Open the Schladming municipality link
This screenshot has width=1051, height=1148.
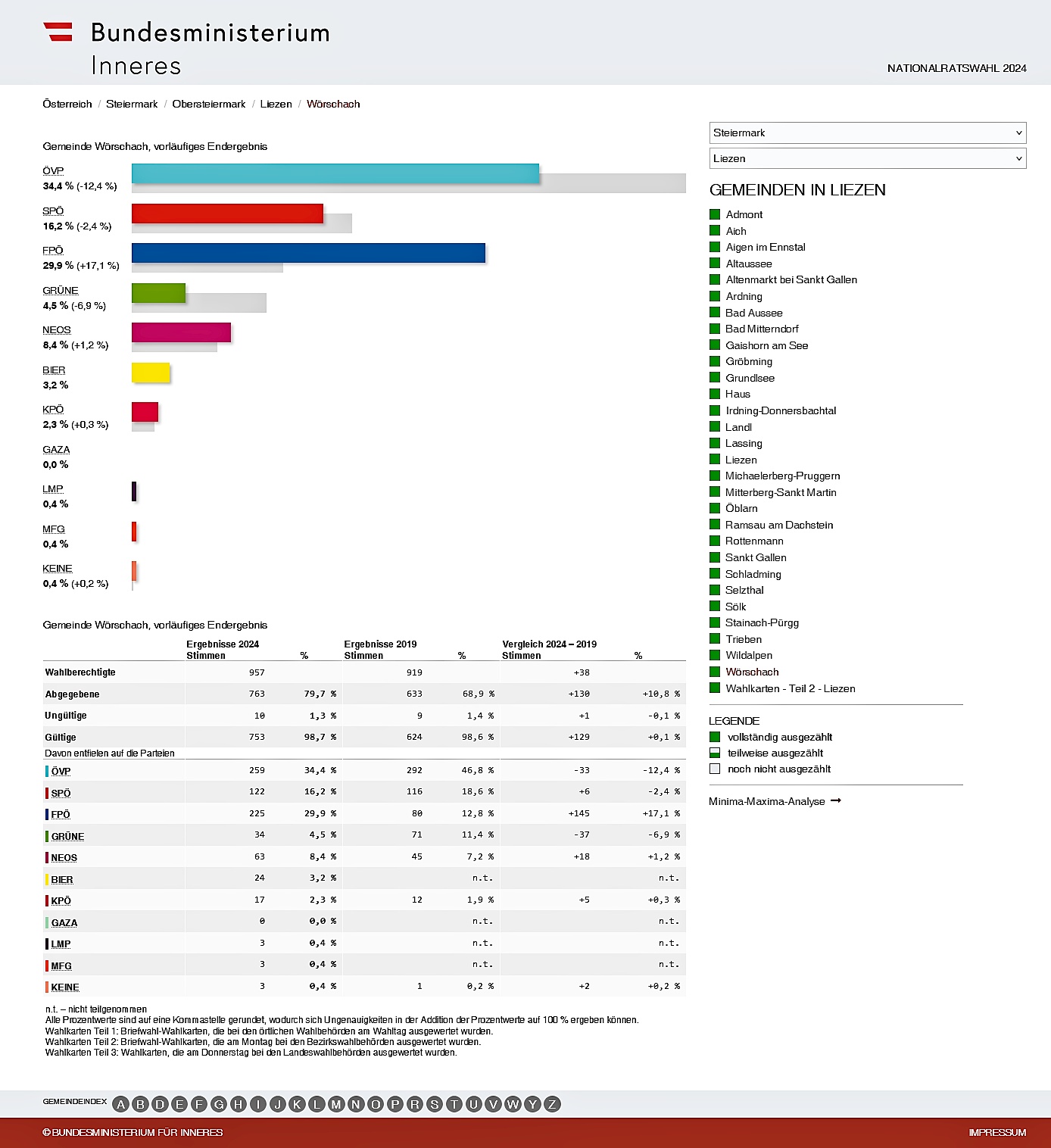point(753,574)
